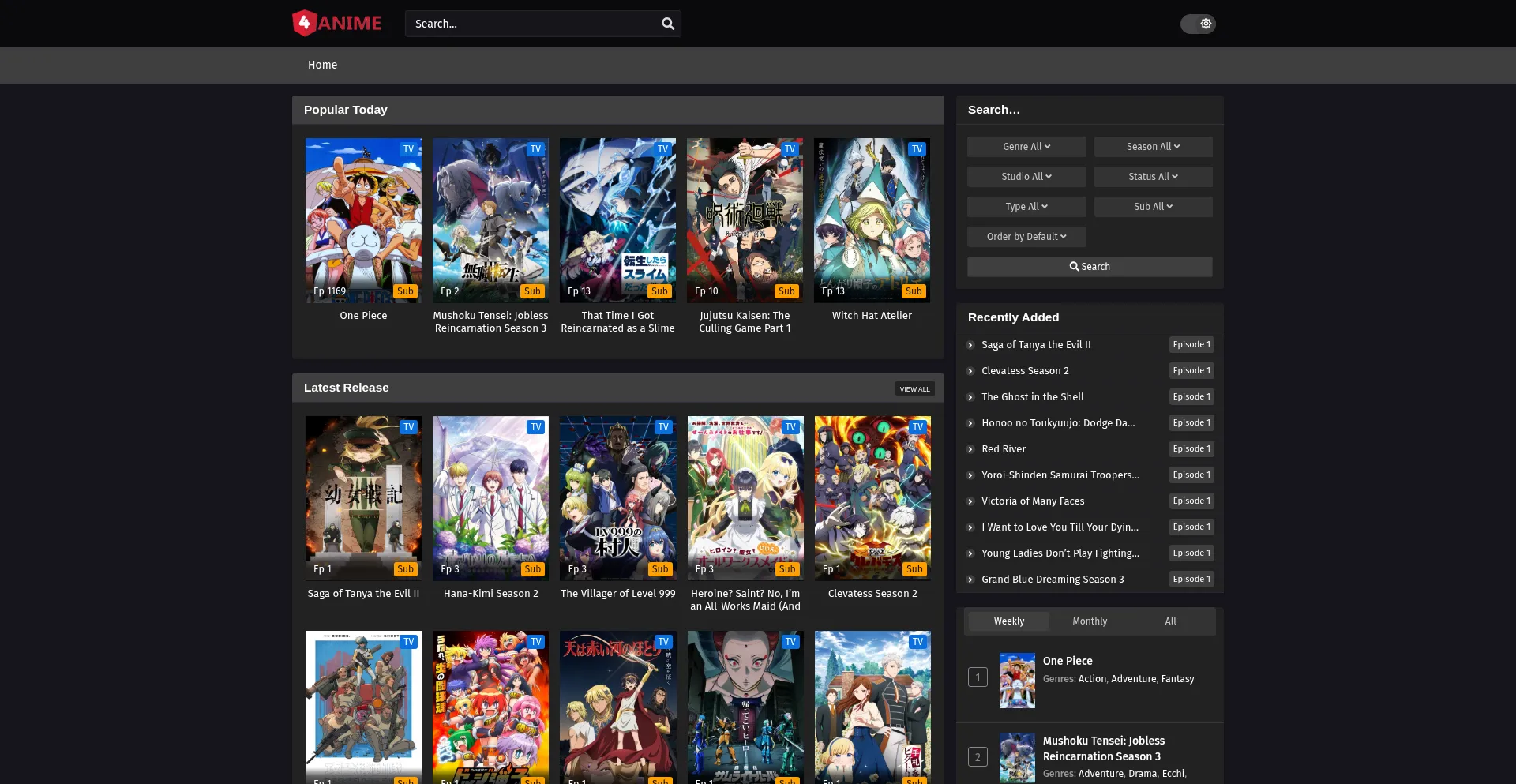Open The Ghost in the Shell in Recently Added
1516x784 pixels.
(1032, 397)
